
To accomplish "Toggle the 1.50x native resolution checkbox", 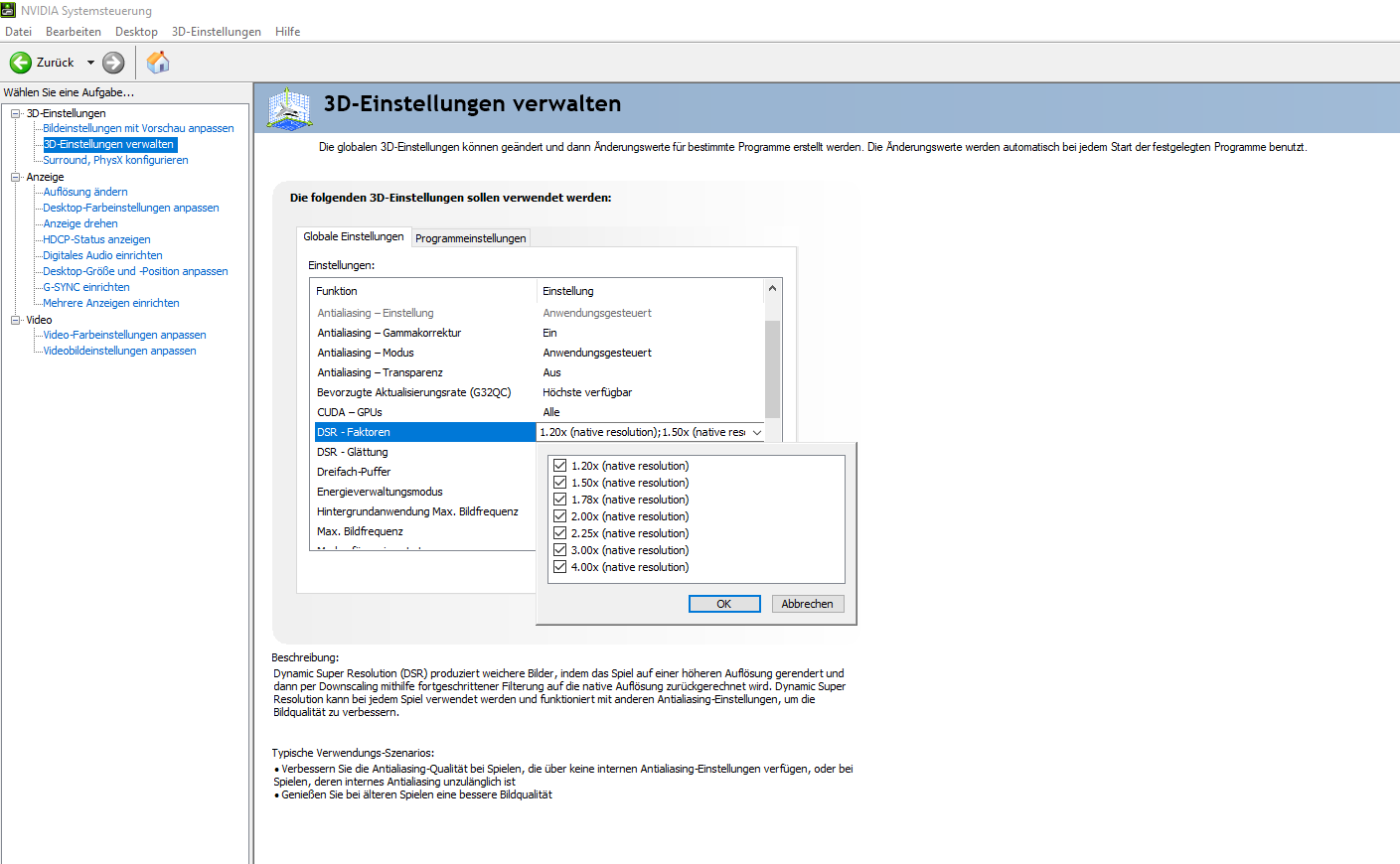I will point(560,483).
